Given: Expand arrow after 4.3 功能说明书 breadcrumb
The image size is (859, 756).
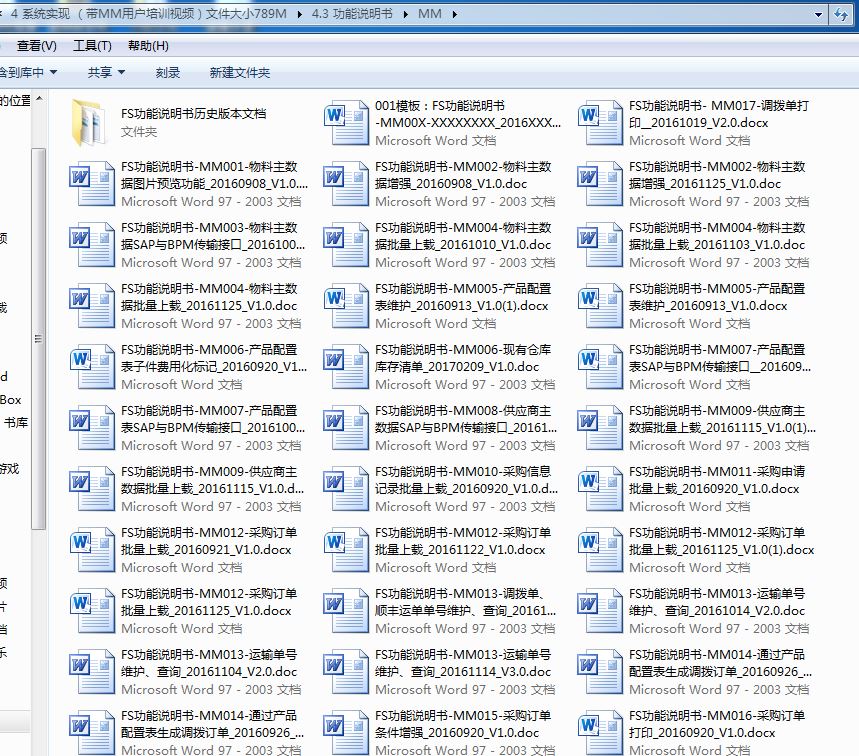Looking at the screenshot, I should pyautogui.click(x=405, y=14).
